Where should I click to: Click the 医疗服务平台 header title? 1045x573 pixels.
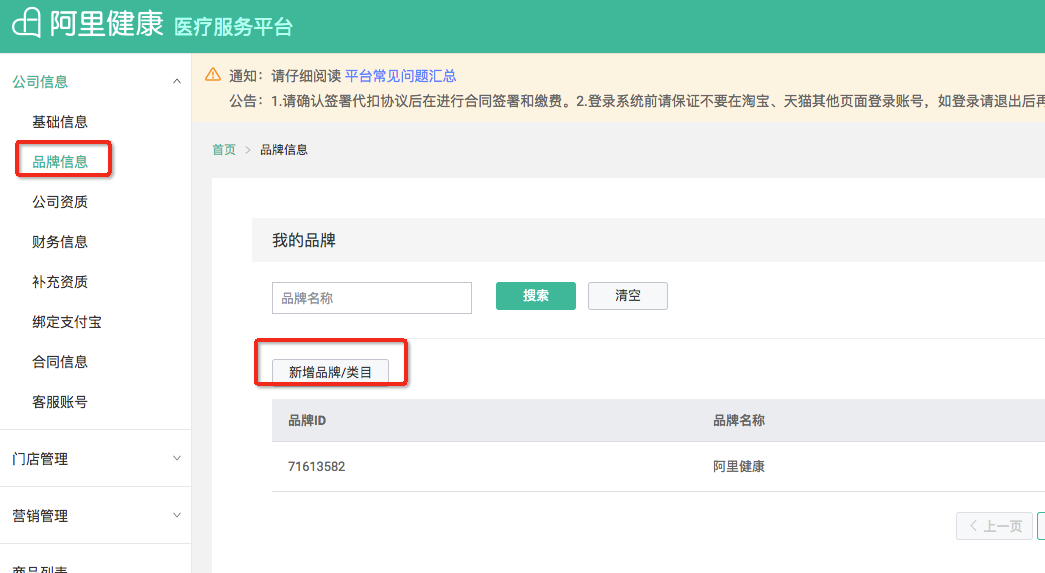click(233, 27)
